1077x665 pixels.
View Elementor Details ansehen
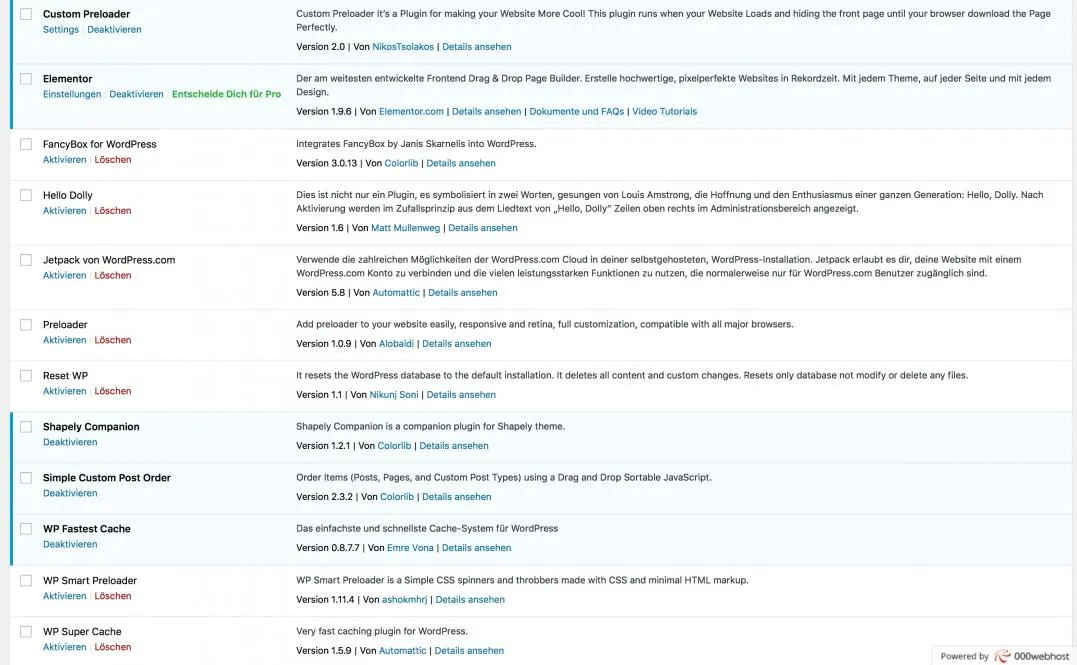[486, 111]
